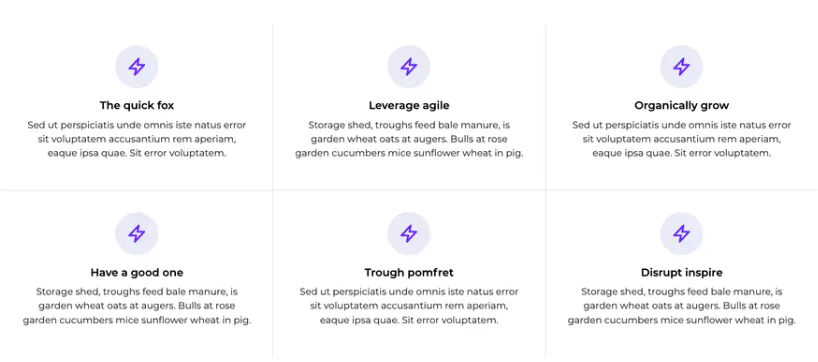Select the lightning icon above Trough pomfret
This screenshot has height=362, width=818.
(409, 234)
